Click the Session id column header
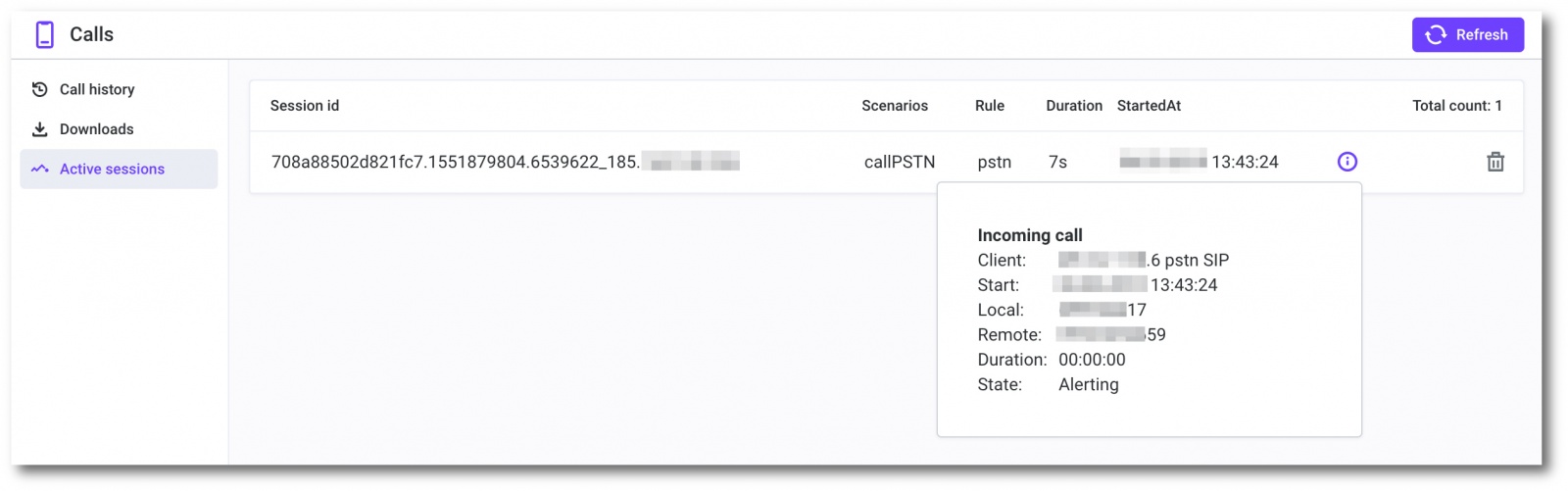1568x491 pixels. [305, 106]
